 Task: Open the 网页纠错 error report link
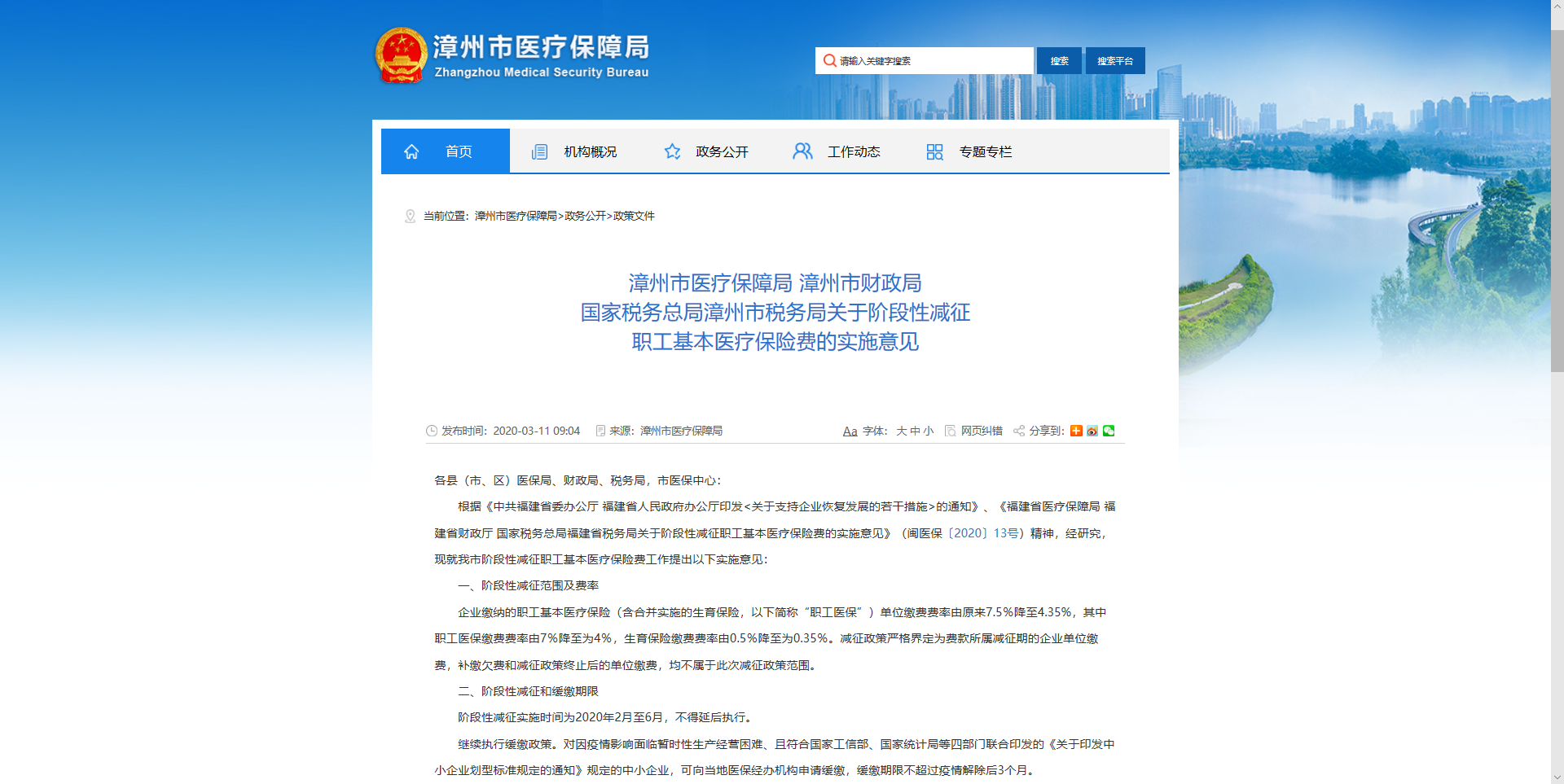pos(981,431)
